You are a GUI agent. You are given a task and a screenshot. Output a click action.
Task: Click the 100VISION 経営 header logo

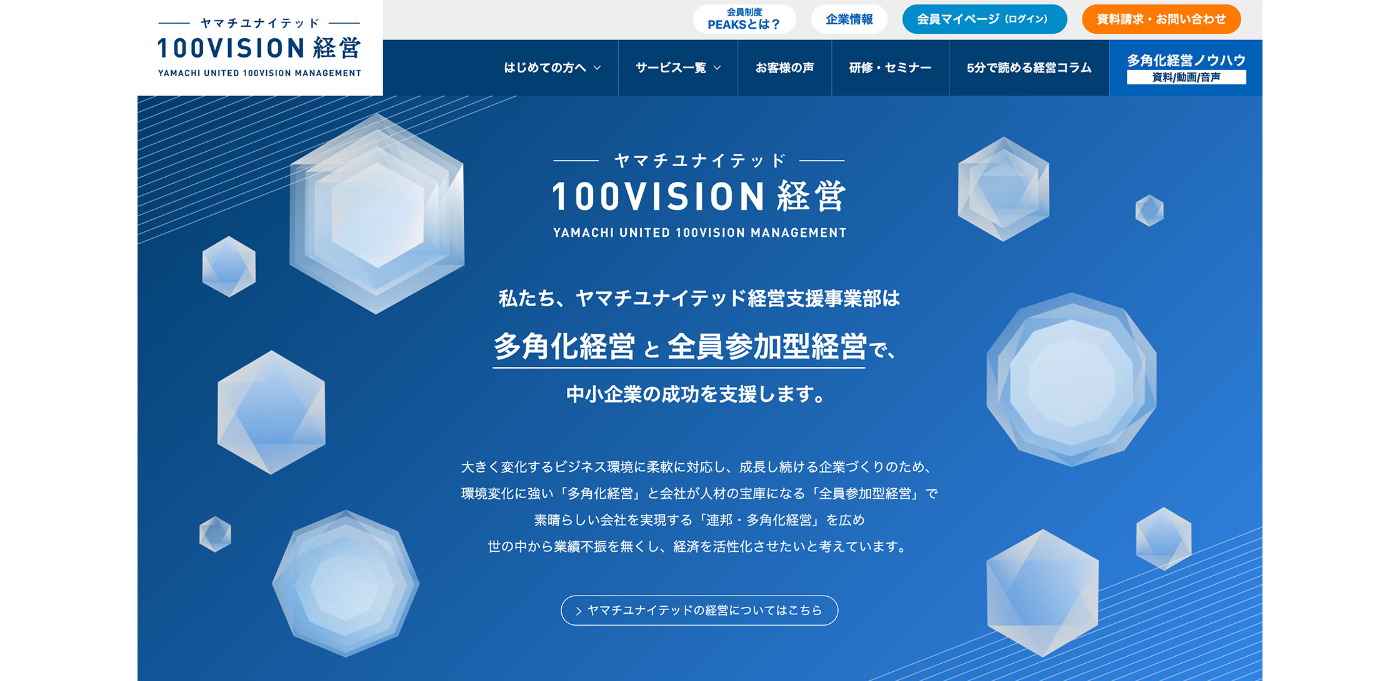260,48
